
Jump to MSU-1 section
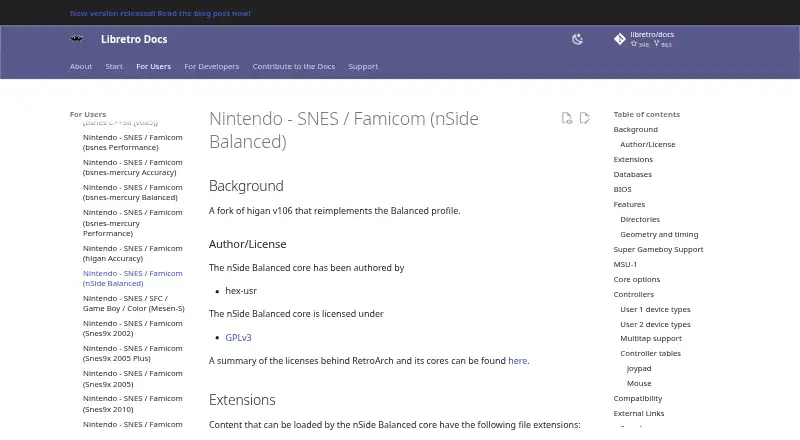pyautogui.click(x=625, y=264)
